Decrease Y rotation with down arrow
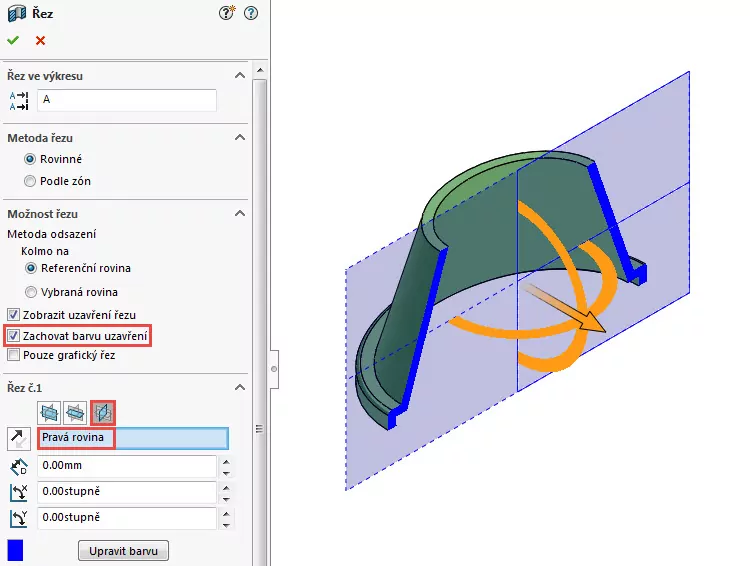750x566 pixels. (x=226, y=525)
